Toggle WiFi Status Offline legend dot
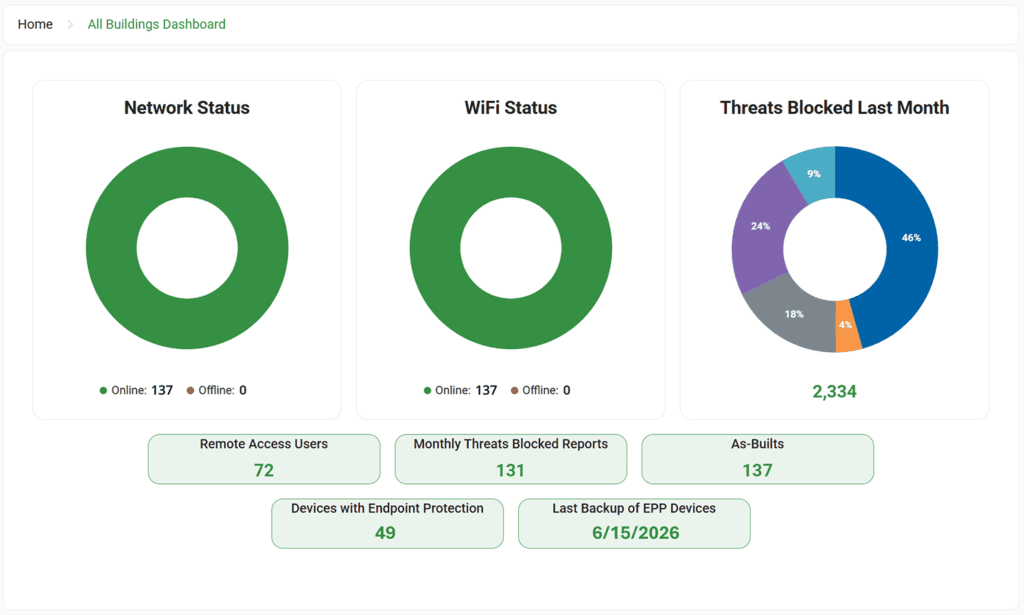 (x=515, y=390)
